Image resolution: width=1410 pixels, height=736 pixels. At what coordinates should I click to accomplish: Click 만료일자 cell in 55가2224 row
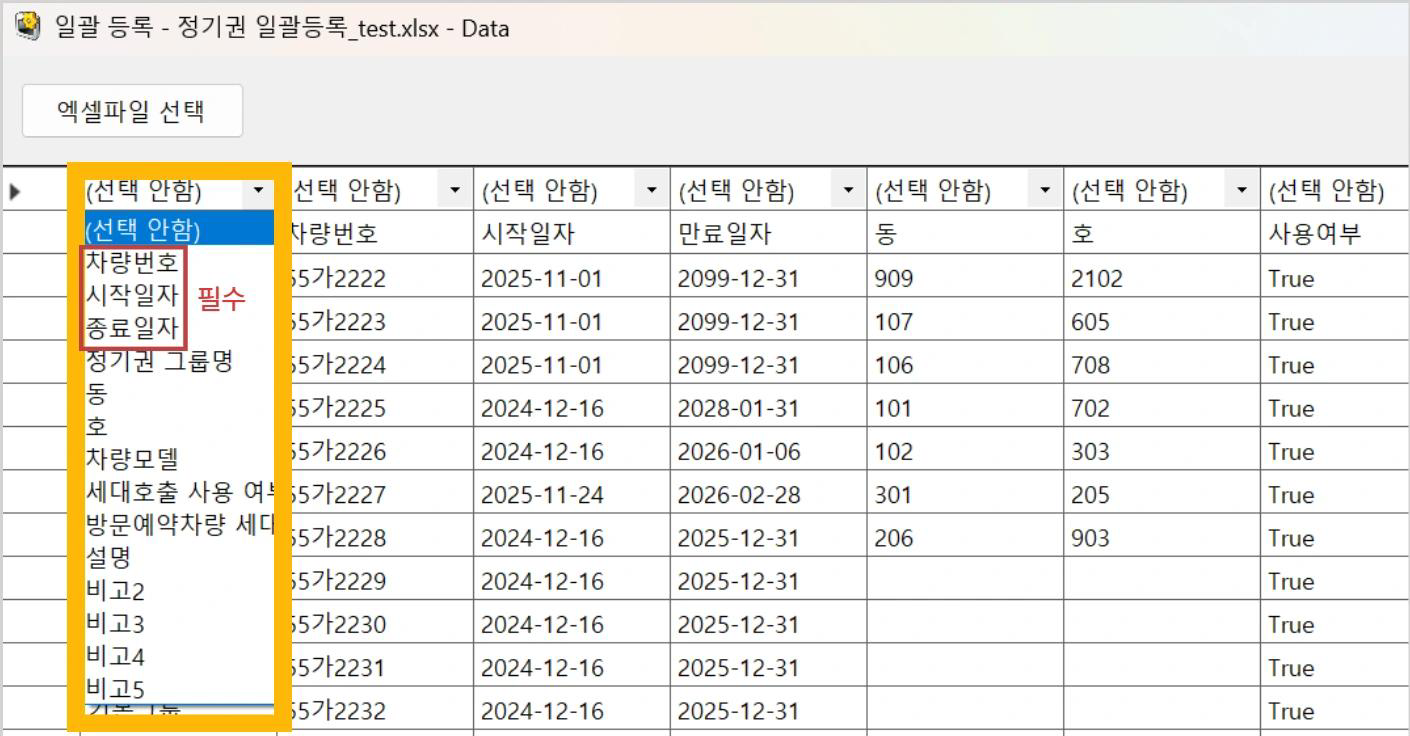pos(768,364)
